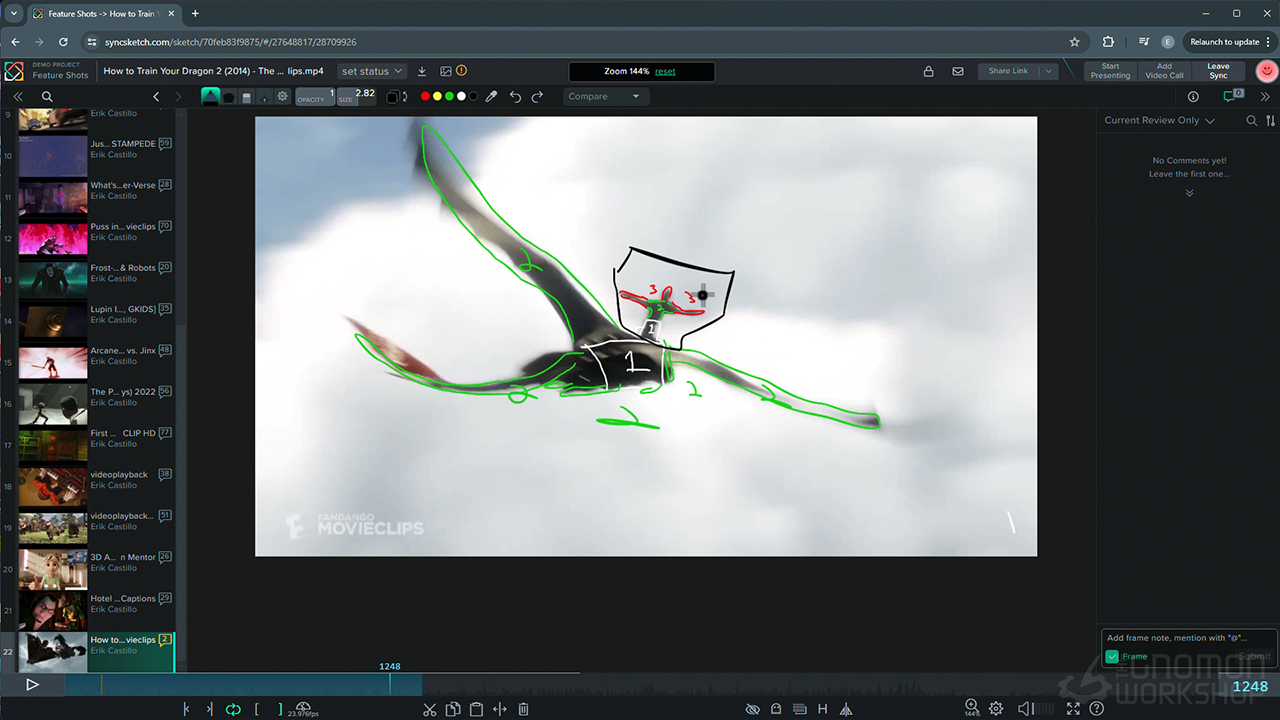Open the search in the left sidebar

[x=47, y=97]
